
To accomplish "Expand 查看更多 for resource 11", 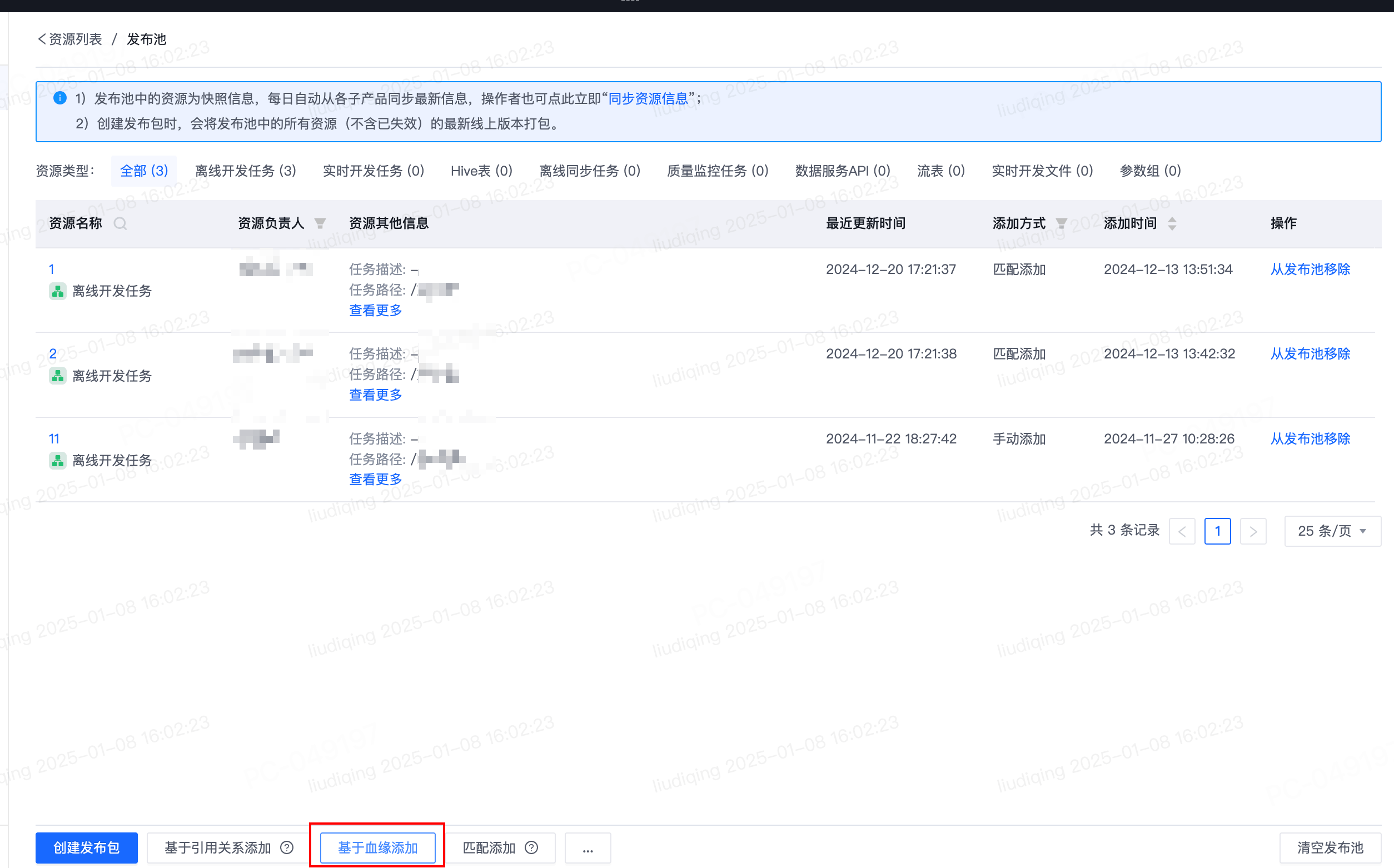I will pos(376,480).
